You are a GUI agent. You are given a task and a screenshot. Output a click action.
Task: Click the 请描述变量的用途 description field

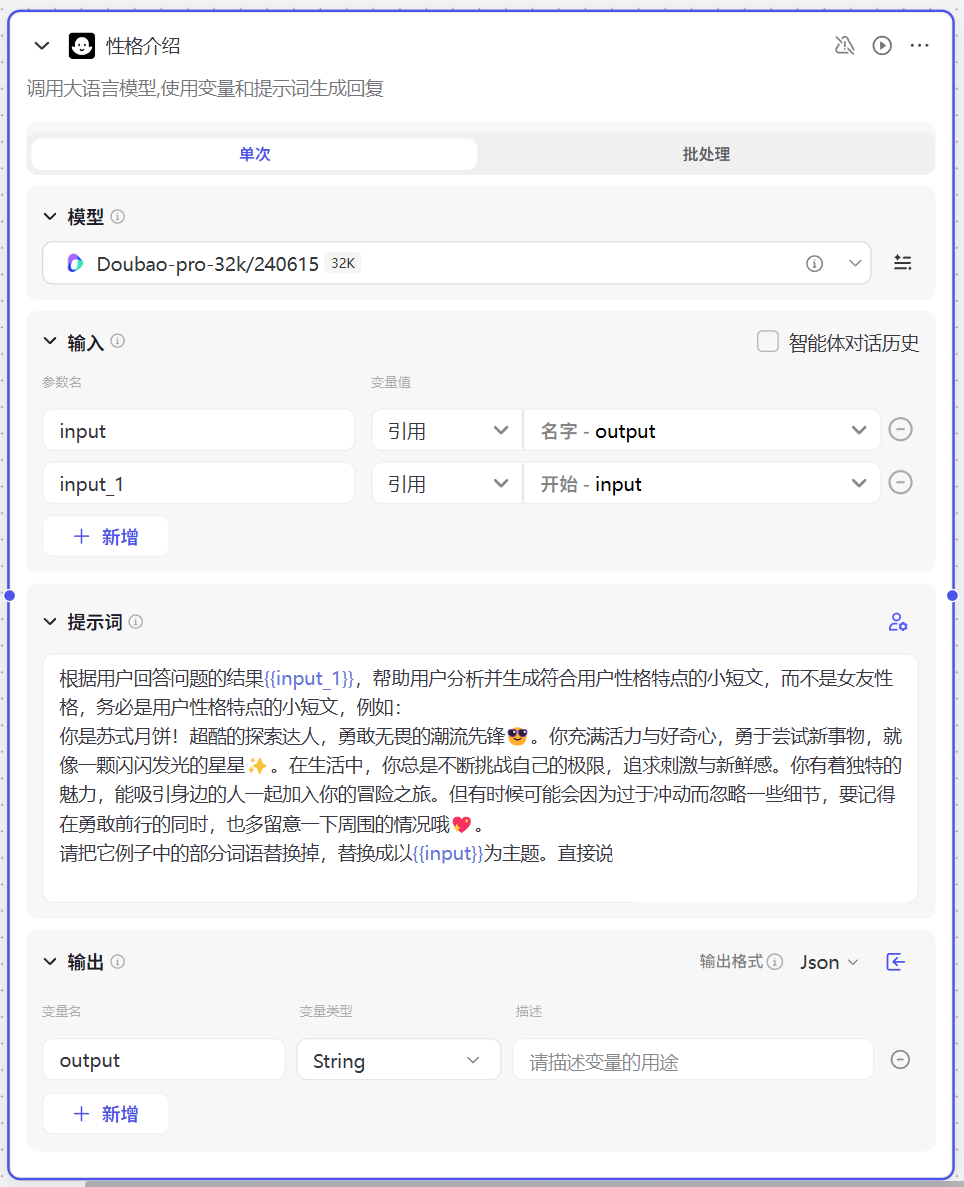(x=693, y=1060)
